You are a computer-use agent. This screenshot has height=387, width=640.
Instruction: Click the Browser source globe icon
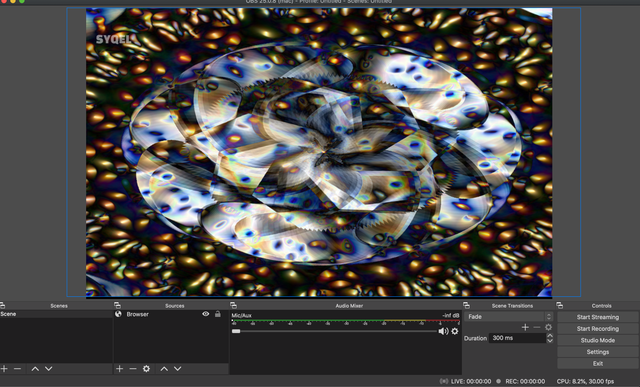(x=118, y=314)
